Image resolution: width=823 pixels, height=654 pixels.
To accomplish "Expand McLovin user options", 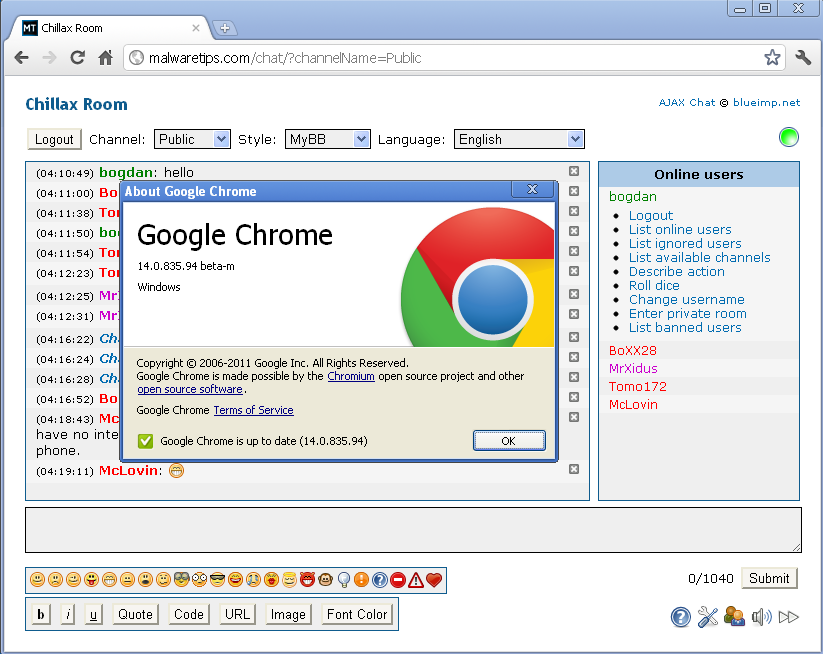I will coord(633,405).
